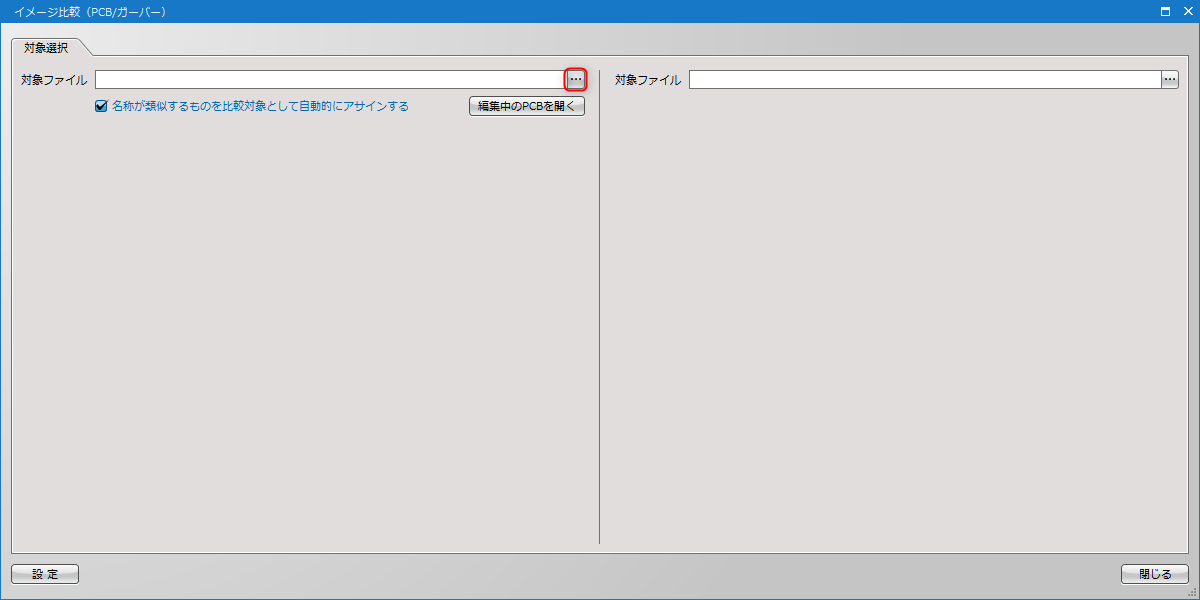
Task: Open the left 対象ファイル browse button
Action: tap(576, 80)
